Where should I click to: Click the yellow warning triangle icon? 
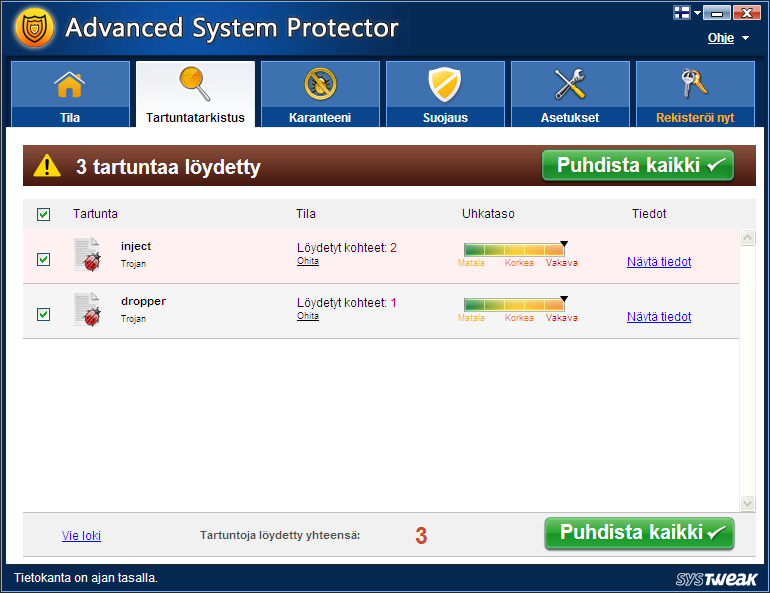pos(47,165)
